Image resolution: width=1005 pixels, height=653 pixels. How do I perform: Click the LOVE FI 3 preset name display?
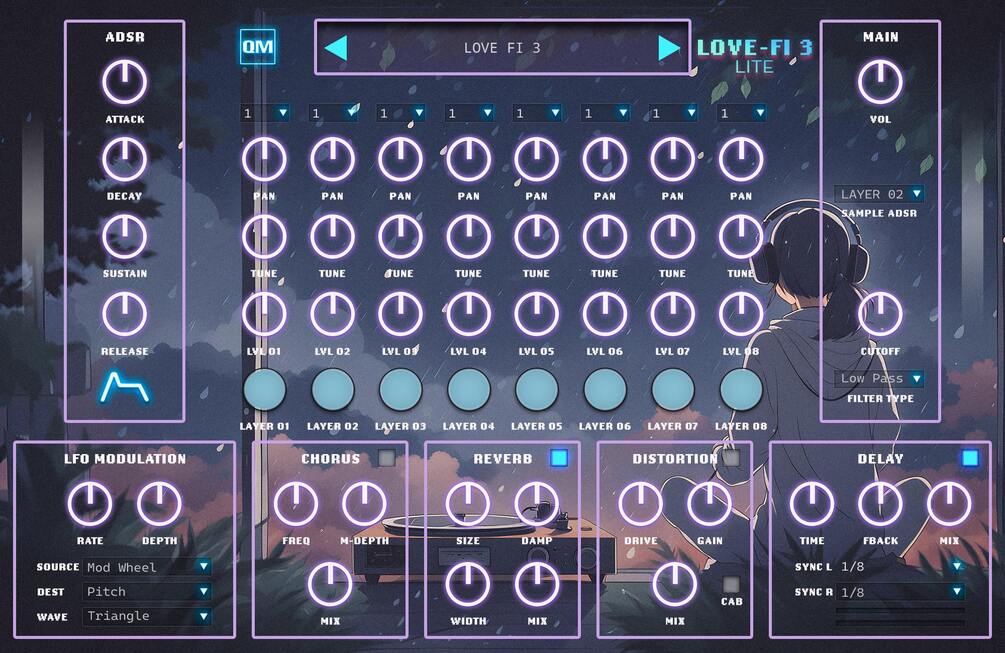[502, 48]
